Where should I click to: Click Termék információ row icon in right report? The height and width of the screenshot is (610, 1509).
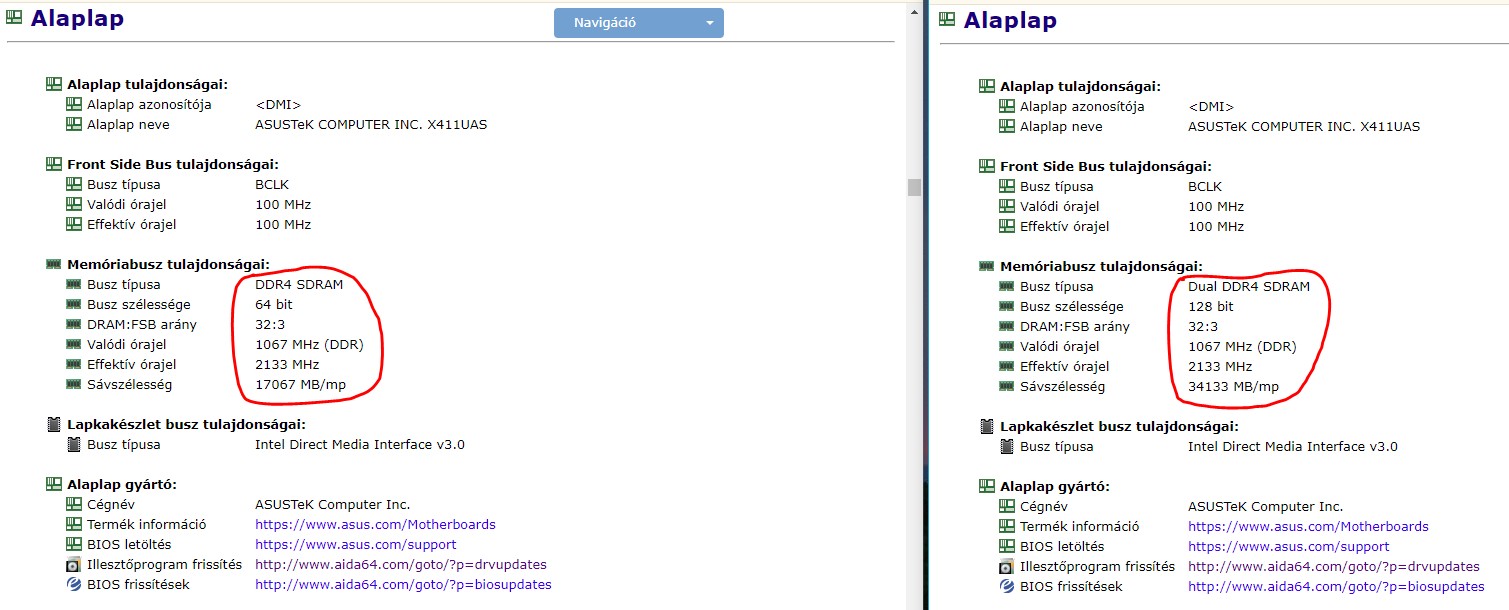[x=1007, y=526]
